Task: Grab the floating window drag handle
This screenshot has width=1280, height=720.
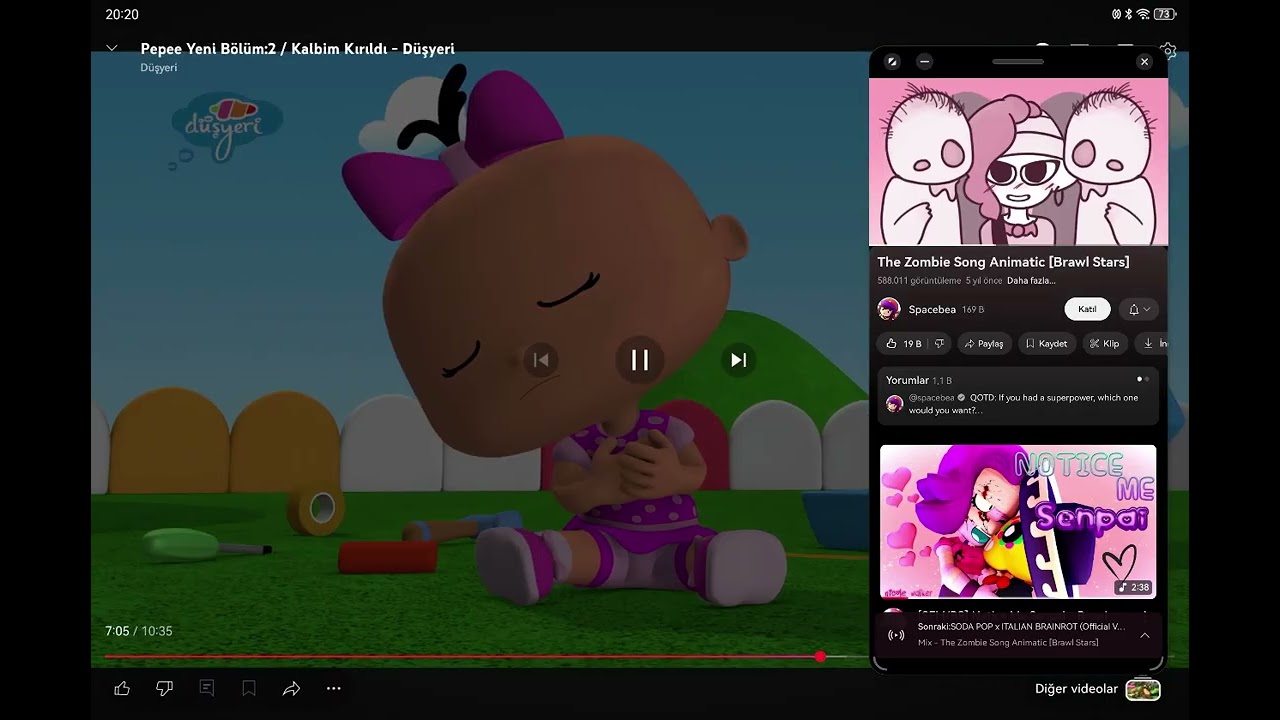Action: click(1018, 62)
